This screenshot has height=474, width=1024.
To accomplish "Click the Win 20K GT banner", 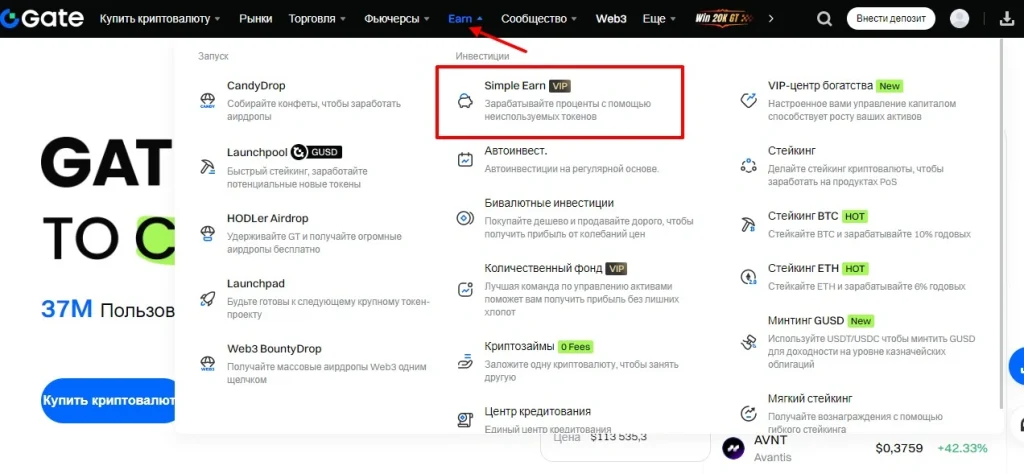I will click(725, 19).
